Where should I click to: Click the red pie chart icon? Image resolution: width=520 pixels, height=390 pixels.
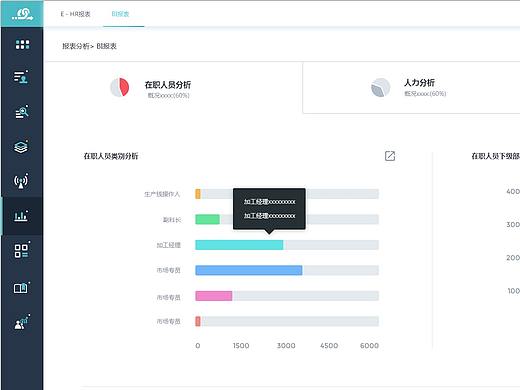pos(119,87)
